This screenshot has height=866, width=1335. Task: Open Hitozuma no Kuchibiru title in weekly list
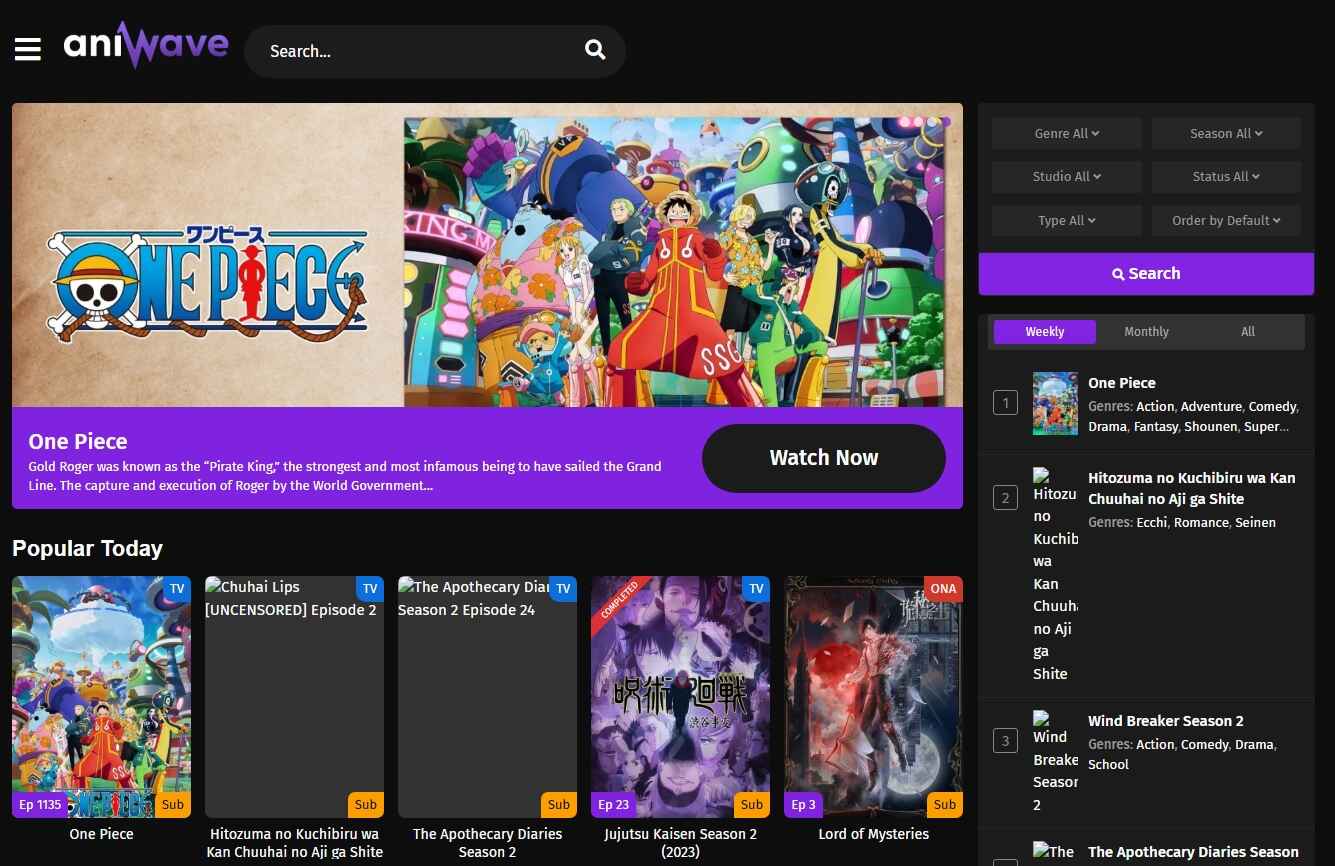(1192, 488)
